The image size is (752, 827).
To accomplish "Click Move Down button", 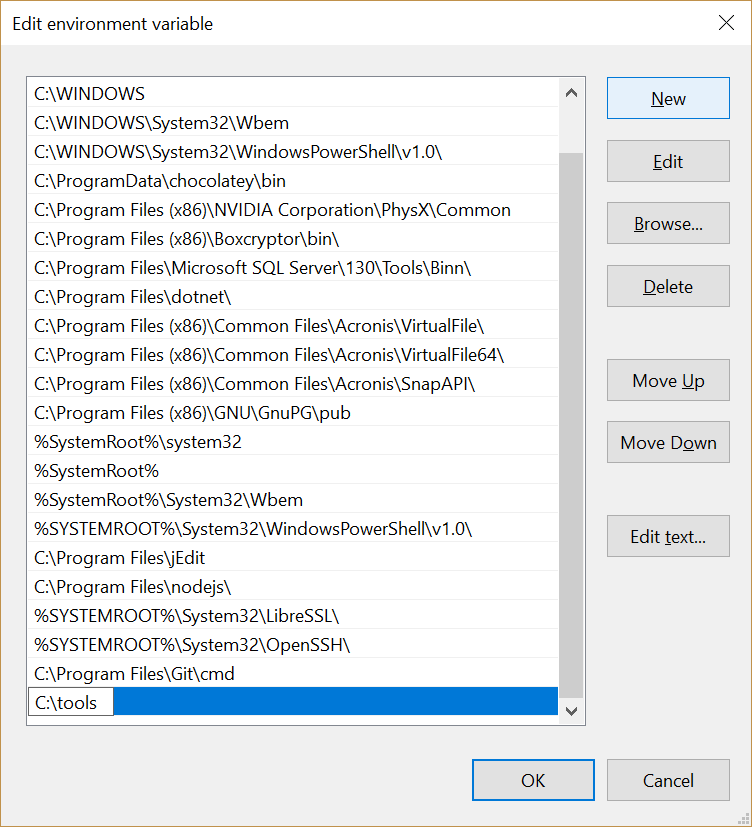I will coord(668,443).
